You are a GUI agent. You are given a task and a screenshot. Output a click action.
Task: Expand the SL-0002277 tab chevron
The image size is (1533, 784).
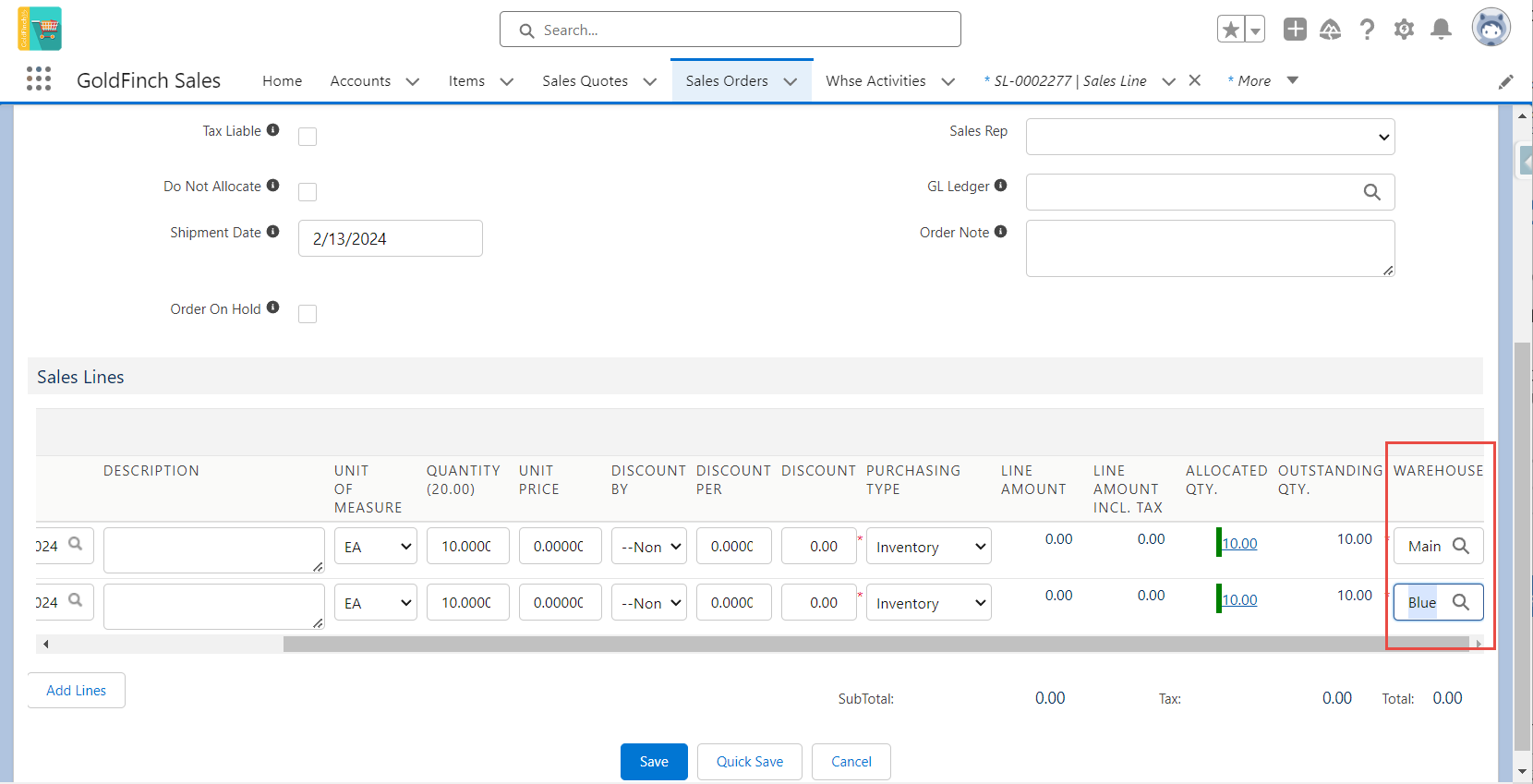point(1169,81)
